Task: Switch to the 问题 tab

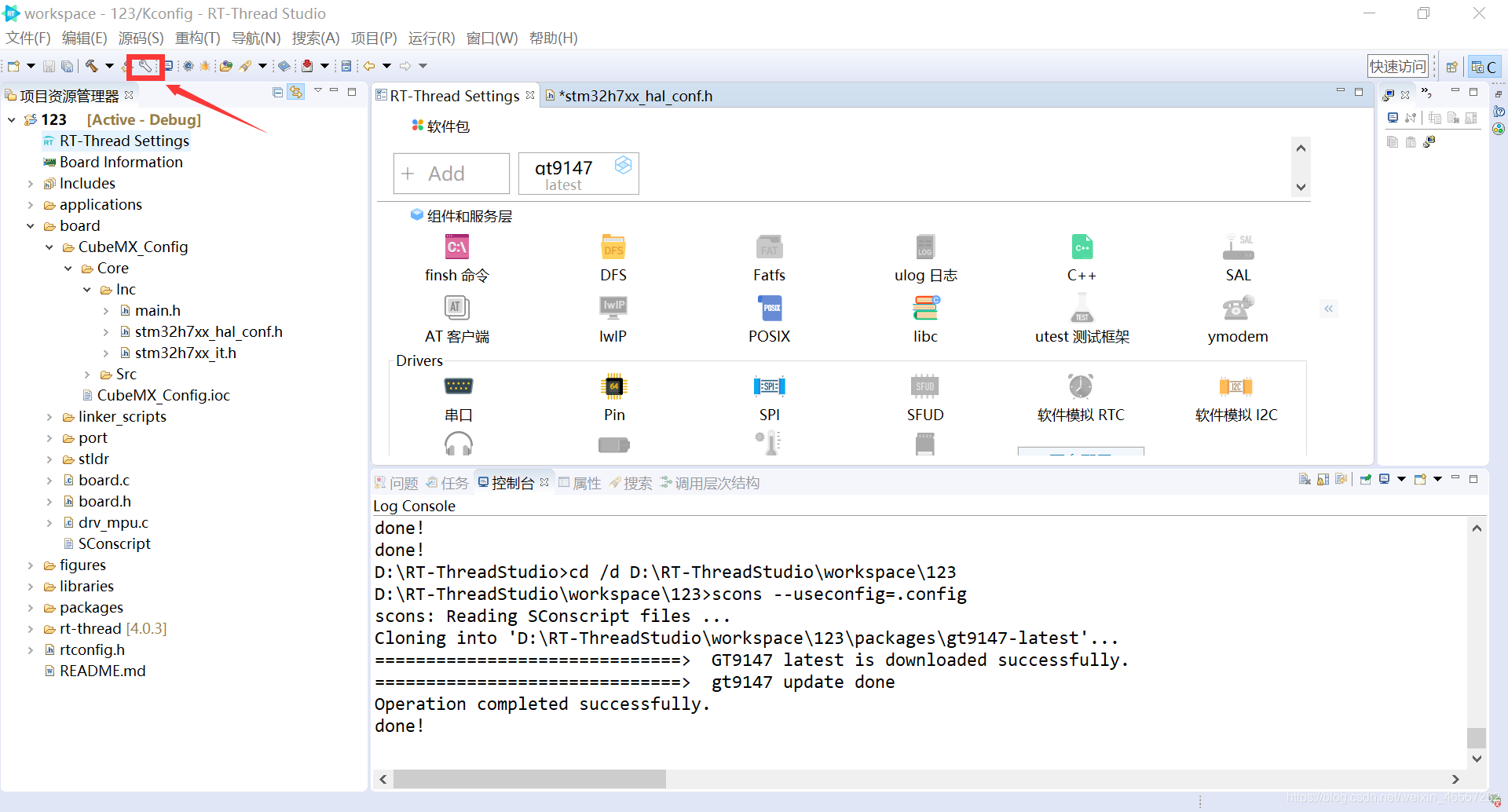Action: coord(397,483)
